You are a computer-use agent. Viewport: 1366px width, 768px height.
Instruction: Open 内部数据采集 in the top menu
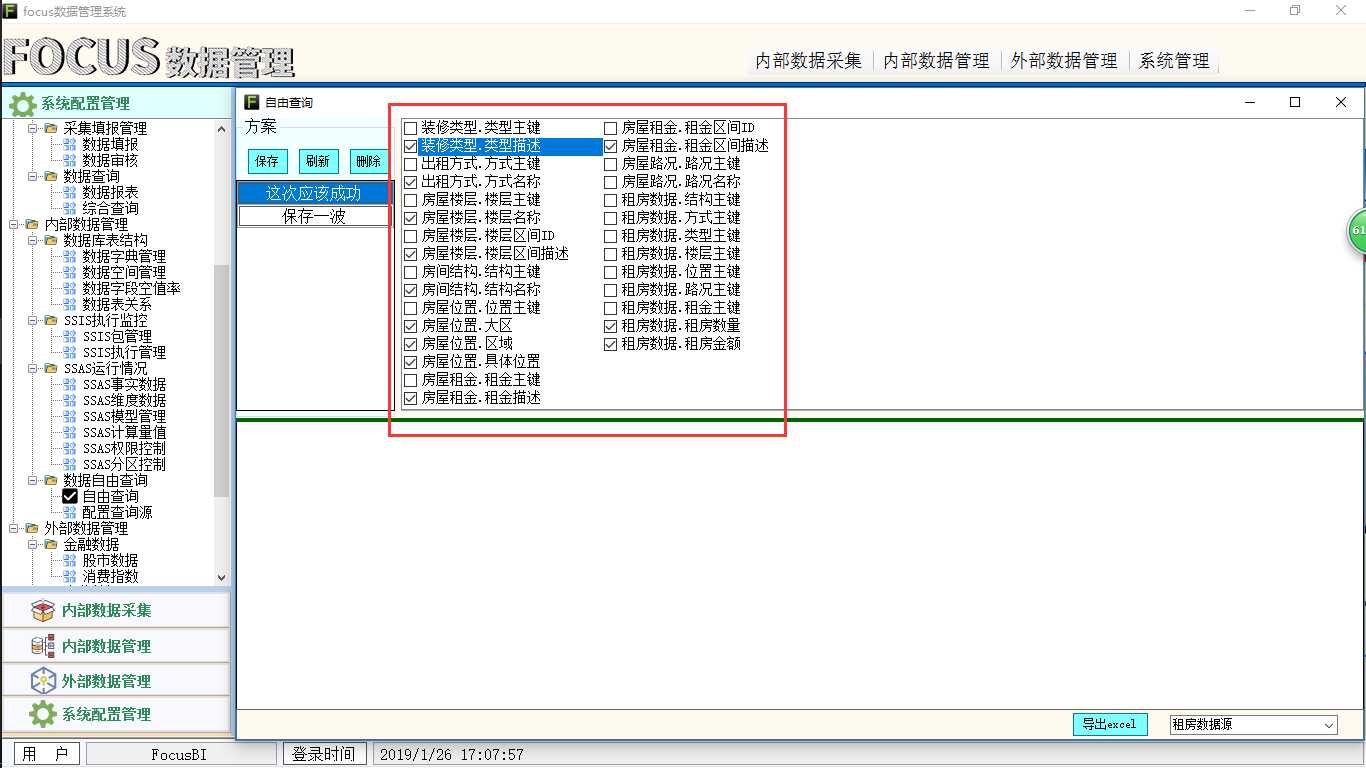tap(808, 61)
